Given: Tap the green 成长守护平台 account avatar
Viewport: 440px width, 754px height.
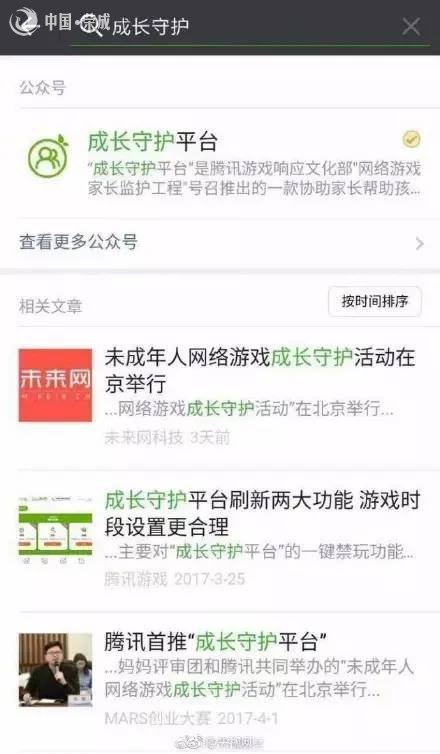Looking at the screenshot, I should click(x=48, y=156).
